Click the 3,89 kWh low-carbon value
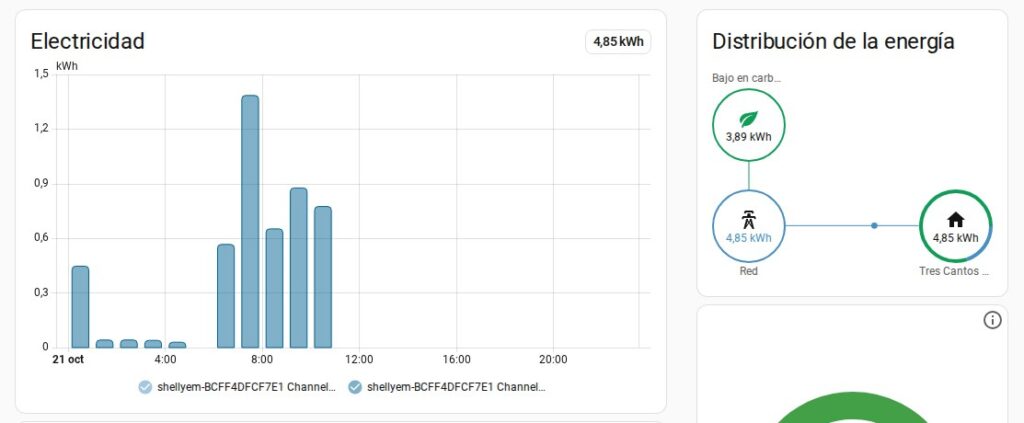This screenshot has width=1024, height=423. click(748, 137)
